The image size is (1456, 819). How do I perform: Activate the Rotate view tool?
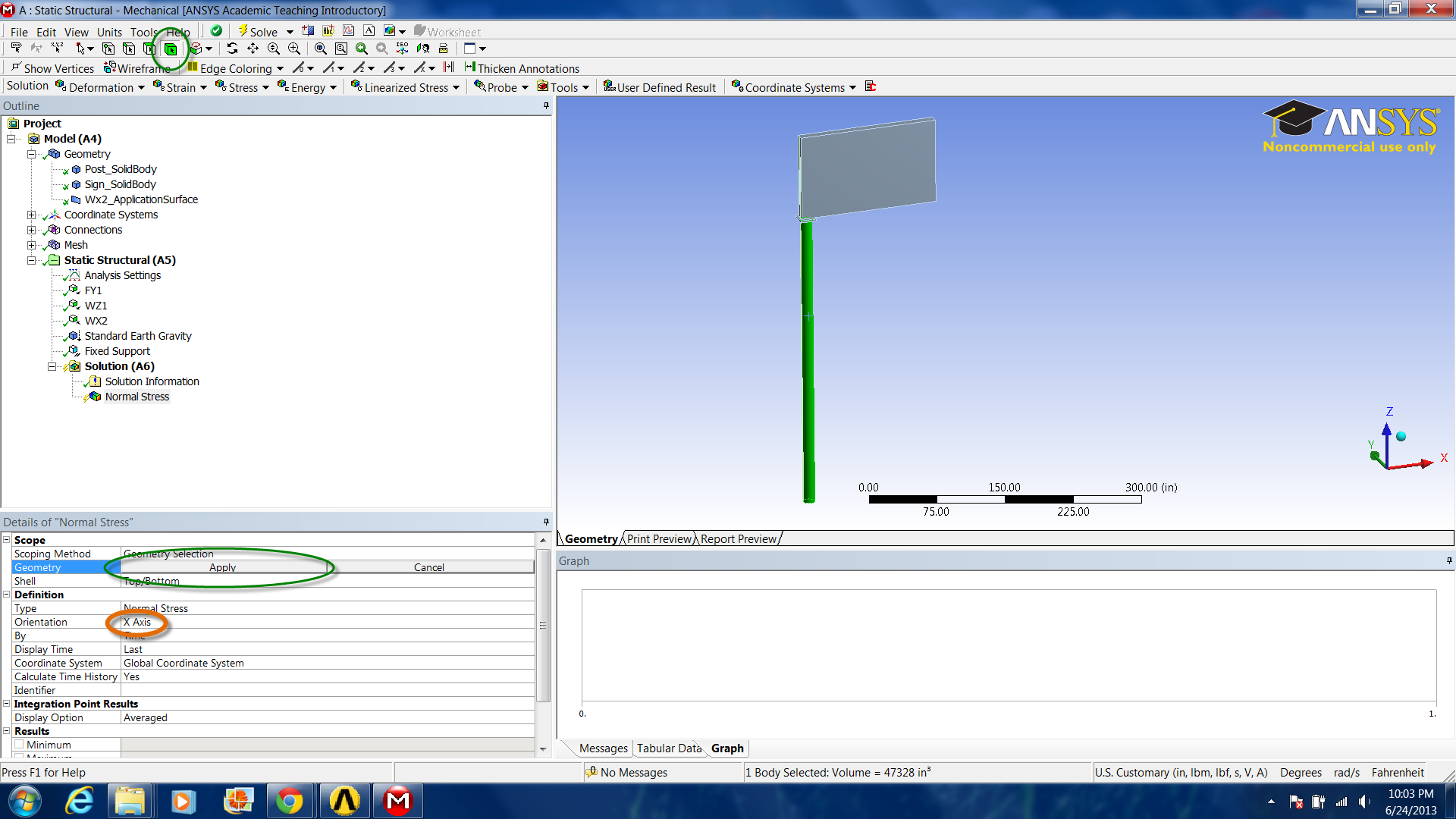click(233, 49)
